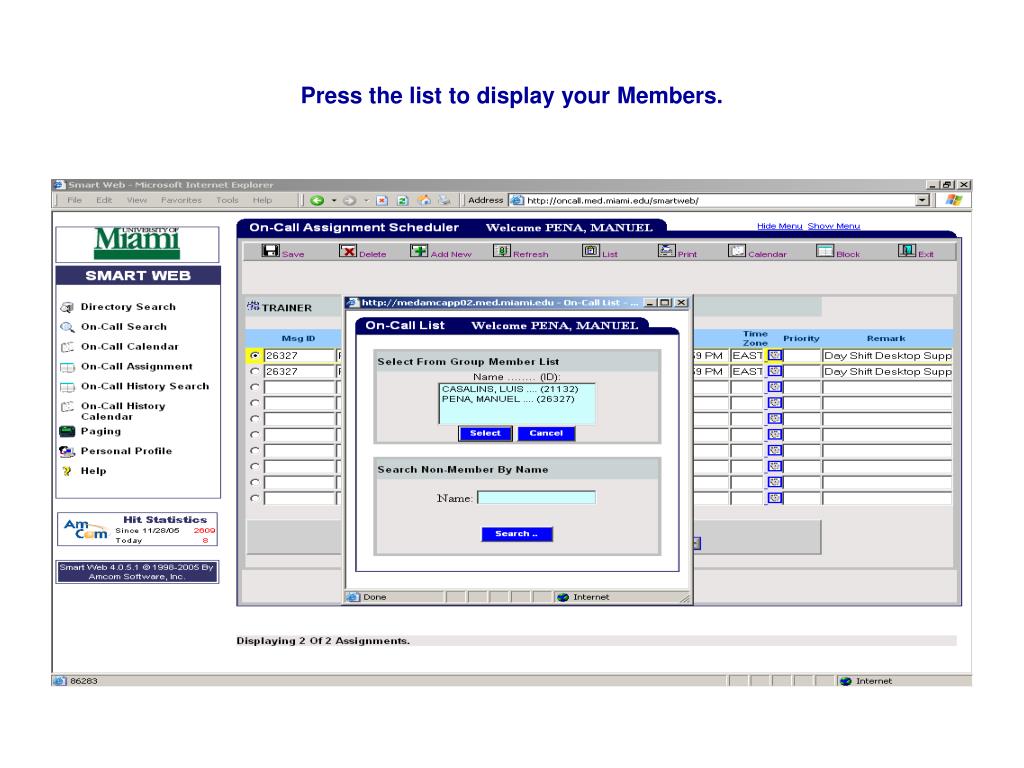The height and width of the screenshot is (768, 1024).
Task: Click the Add New green plus icon
Action: coord(419,251)
